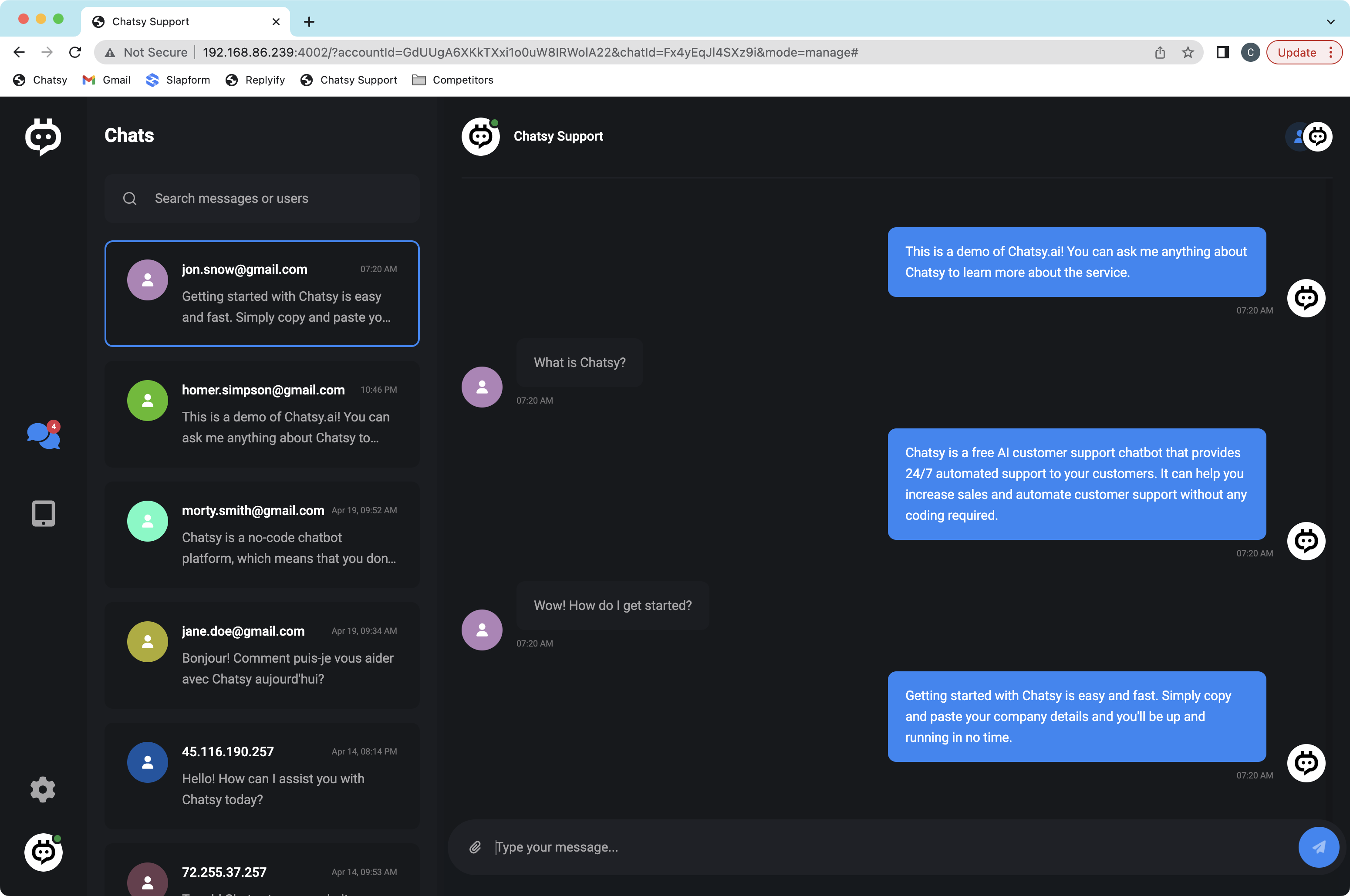Screen dimensions: 1350x896
Task: Click the paperclip attachment icon
Action: pyautogui.click(x=475, y=847)
